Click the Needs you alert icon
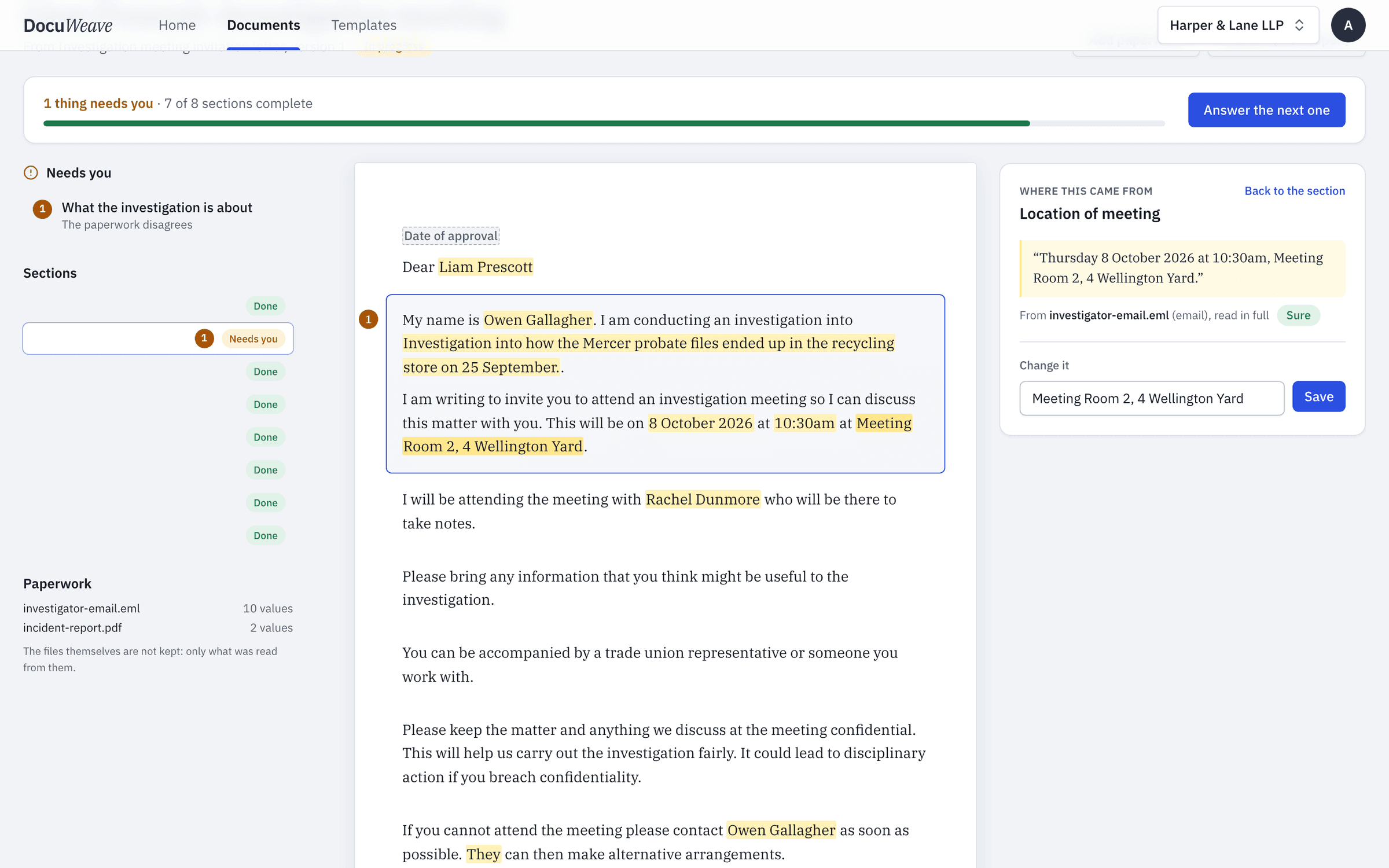This screenshot has height=868, width=1389. click(31, 172)
